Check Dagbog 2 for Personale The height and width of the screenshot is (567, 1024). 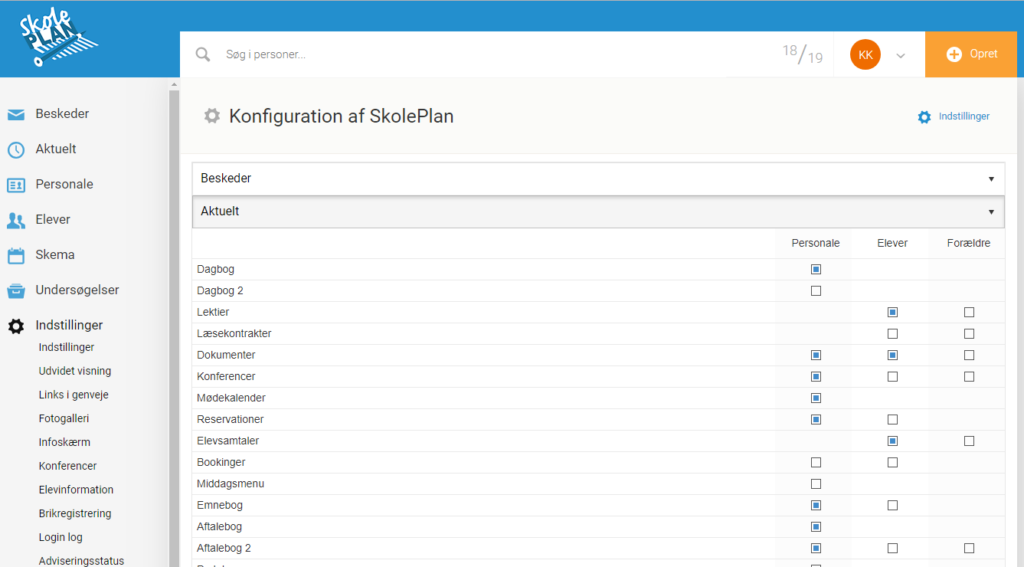click(x=816, y=291)
